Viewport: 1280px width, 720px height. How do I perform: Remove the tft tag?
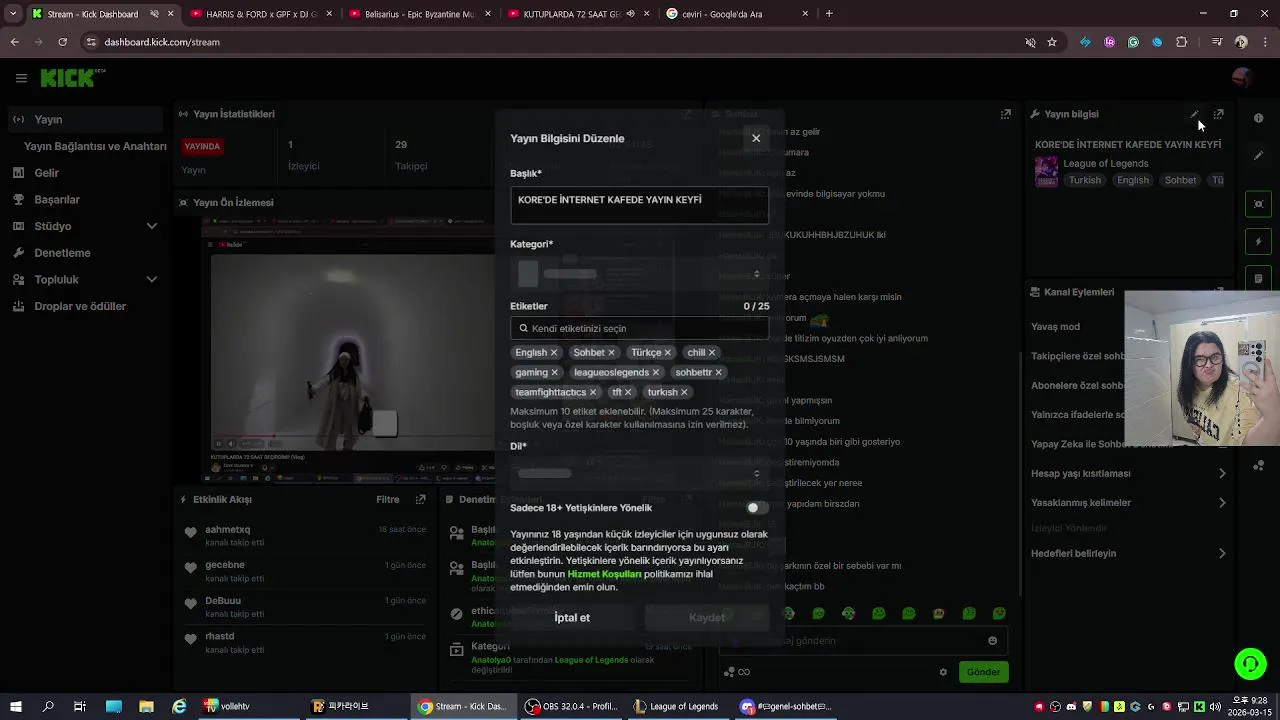coord(628,392)
